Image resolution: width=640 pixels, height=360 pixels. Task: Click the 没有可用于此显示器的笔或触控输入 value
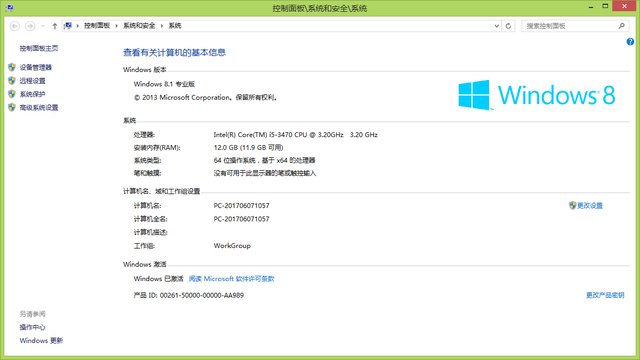[264, 173]
